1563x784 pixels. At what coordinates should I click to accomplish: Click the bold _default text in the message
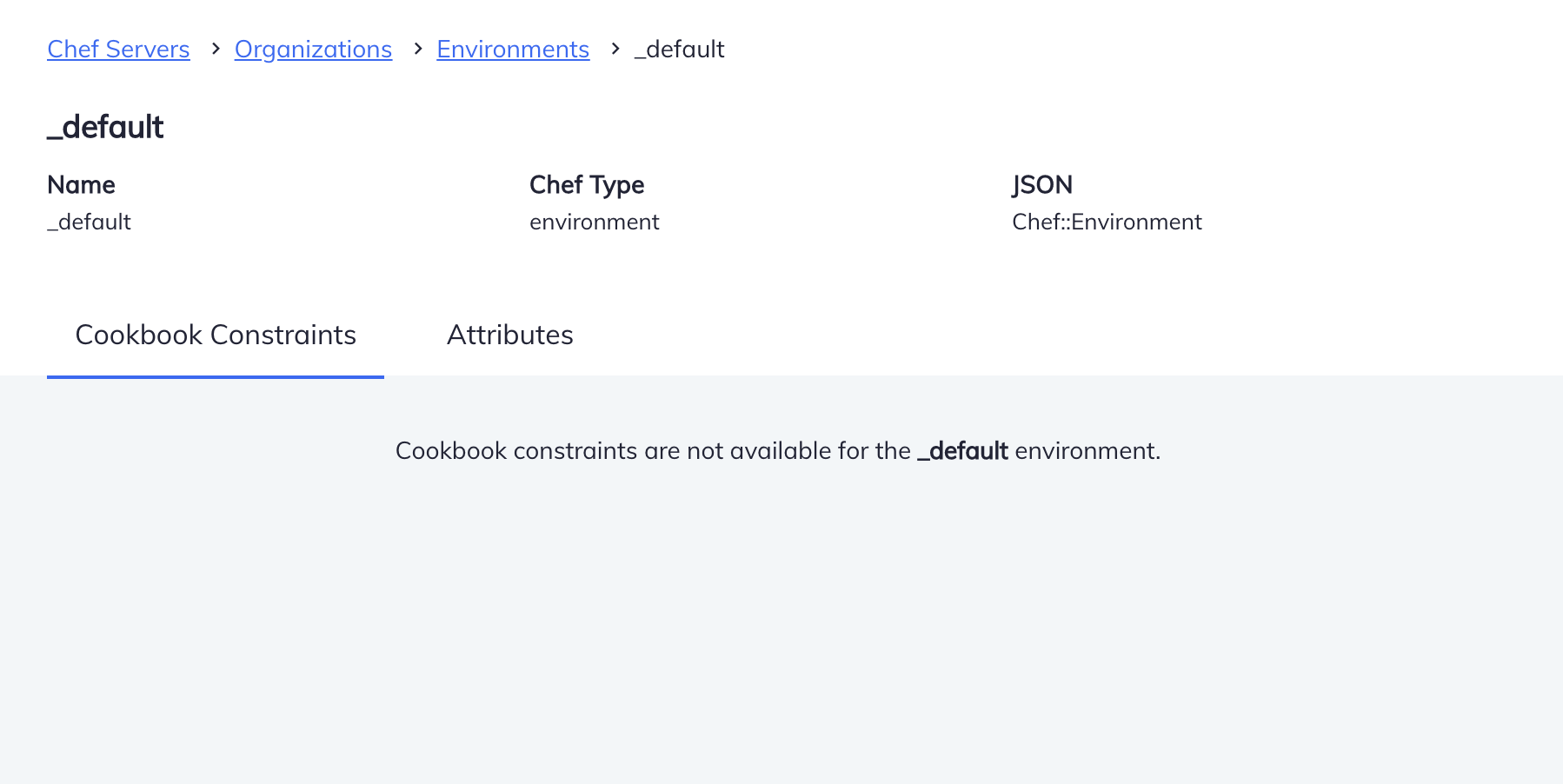tap(962, 450)
